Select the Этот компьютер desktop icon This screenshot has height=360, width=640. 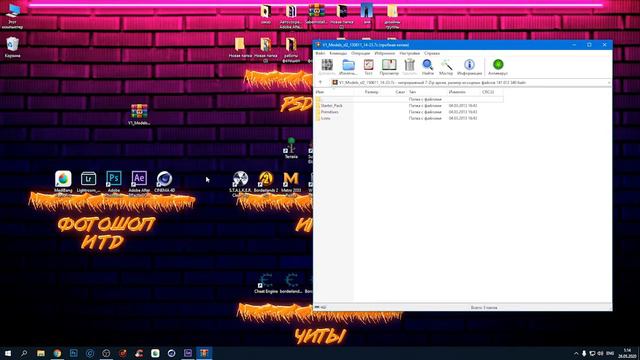tap(13, 17)
